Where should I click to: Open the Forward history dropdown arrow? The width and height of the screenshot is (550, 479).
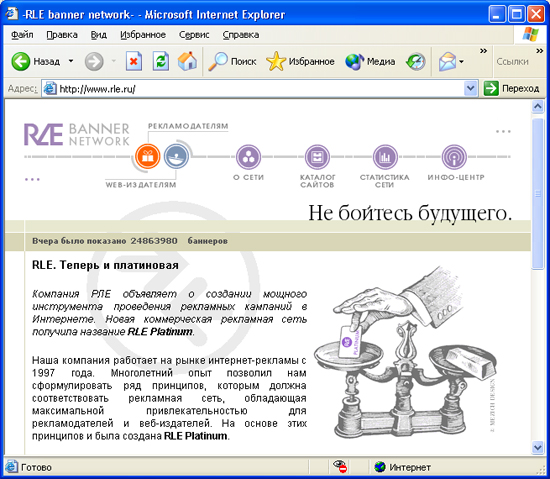[x=114, y=61]
